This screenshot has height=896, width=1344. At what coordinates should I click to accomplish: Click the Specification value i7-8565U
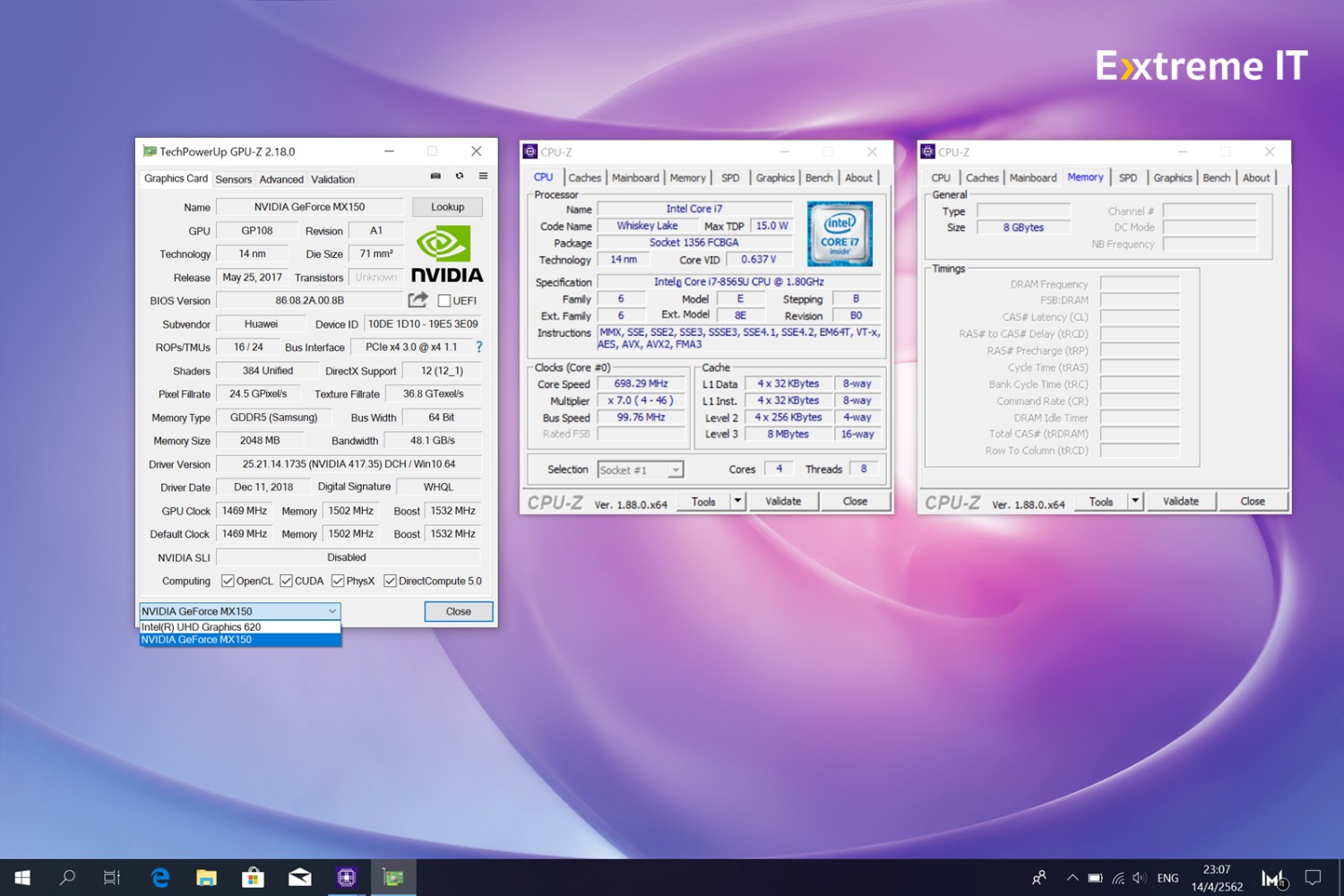pyautogui.click(x=738, y=282)
